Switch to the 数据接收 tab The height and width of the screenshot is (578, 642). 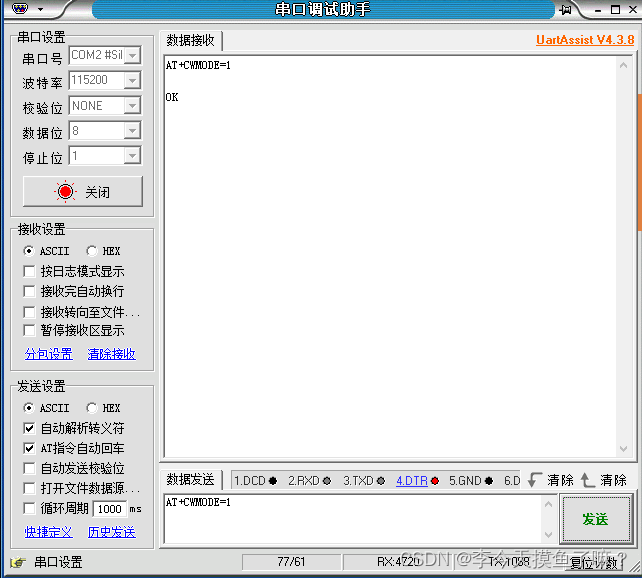pyautogui.click(x=190, y=40)
